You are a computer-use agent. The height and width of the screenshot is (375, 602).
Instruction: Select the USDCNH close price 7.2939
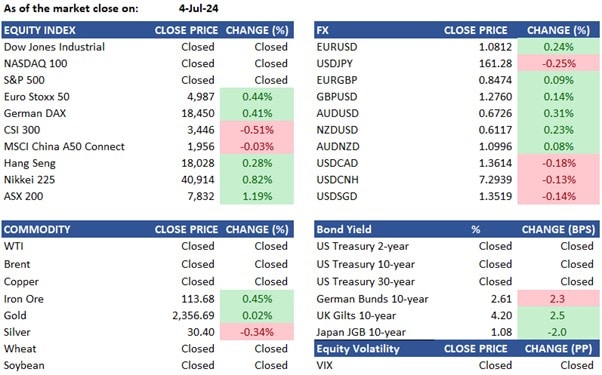point(495,180)
